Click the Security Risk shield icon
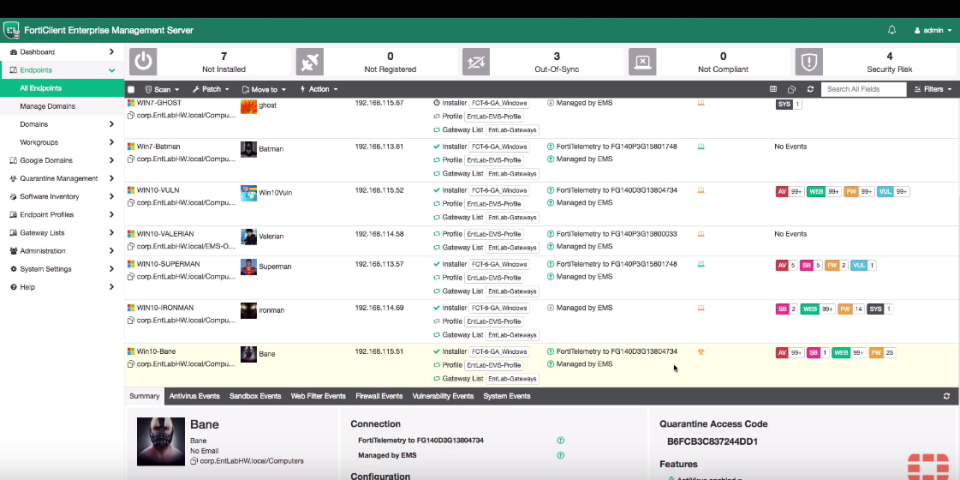Viewport: 960px width, 480px height. [x=809, y=62]
